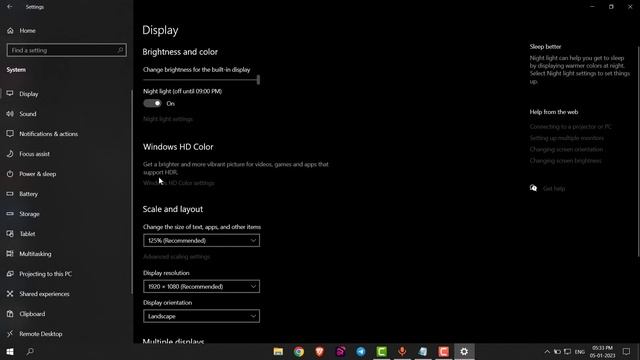Click the Get help chat icon
Viewport: 640px width, 360px height.
click(x=533, y=188)
